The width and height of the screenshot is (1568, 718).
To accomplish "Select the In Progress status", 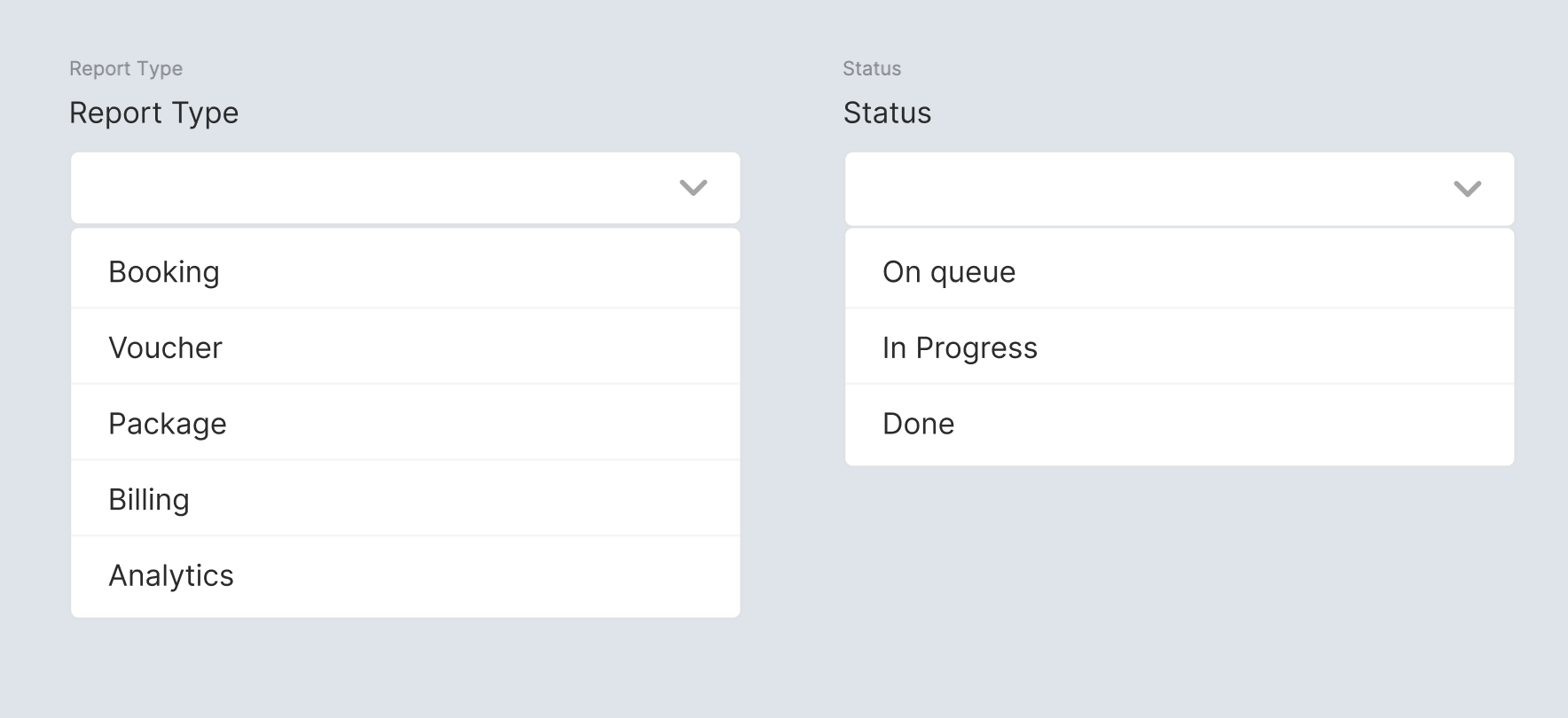I will click(960, 347).
